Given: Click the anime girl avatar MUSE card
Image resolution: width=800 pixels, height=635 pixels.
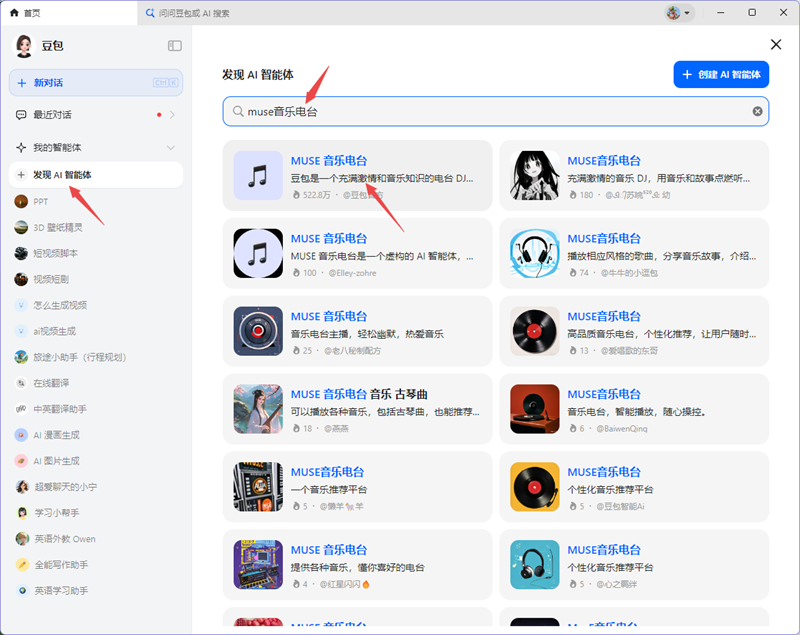Looking at the screenshot, I should coord(535,175).
